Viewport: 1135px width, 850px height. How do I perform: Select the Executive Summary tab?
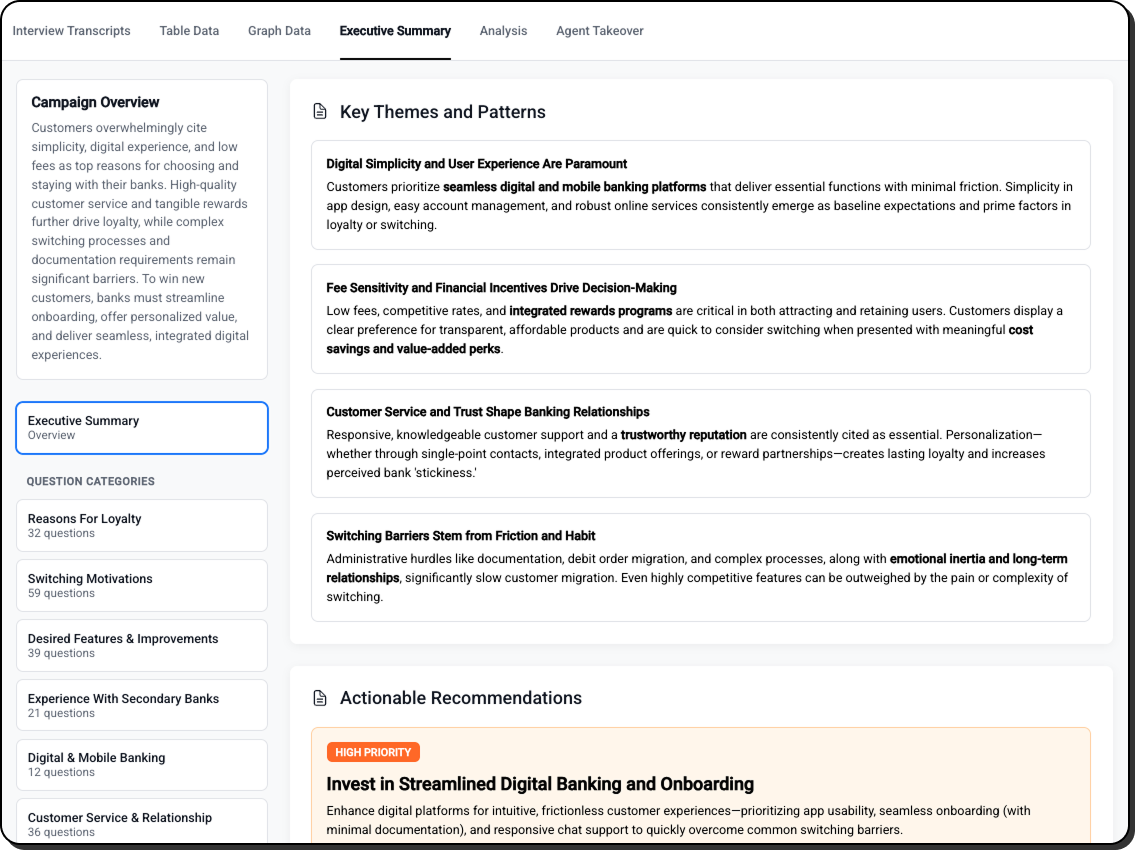pyautogui.click(x=395, y=31)
